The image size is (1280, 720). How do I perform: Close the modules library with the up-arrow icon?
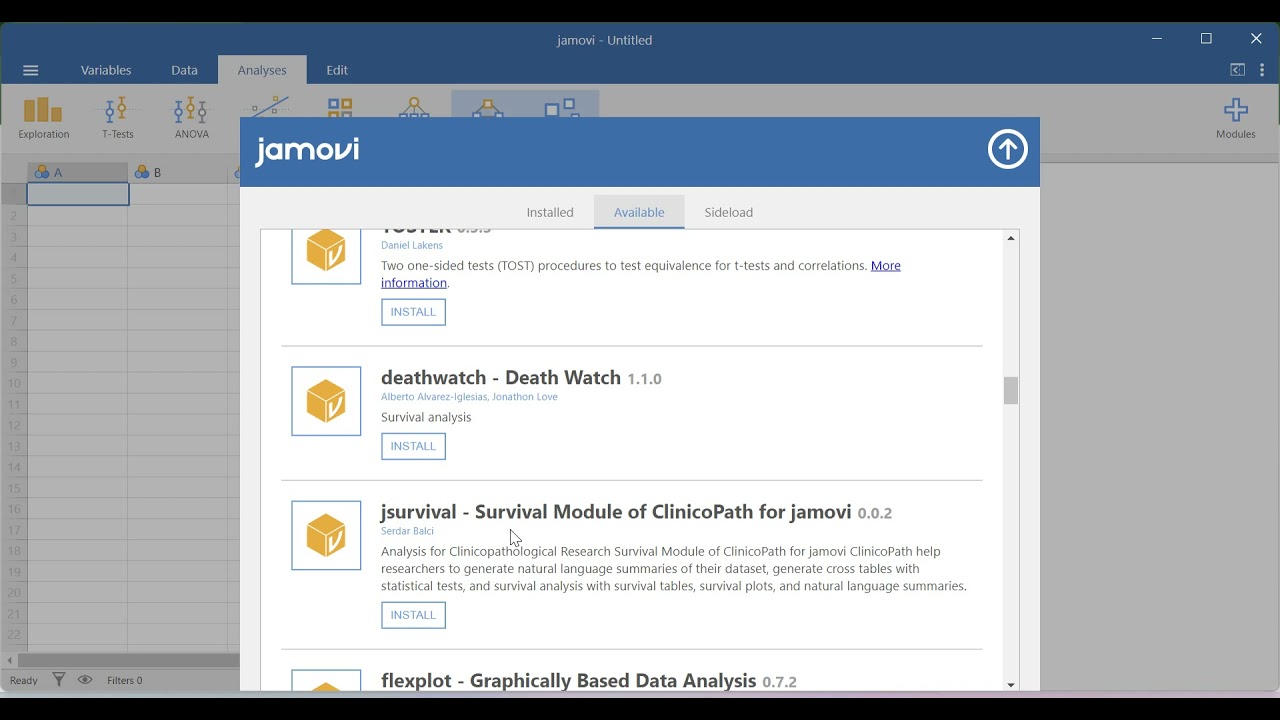[x=1007, y=150]
